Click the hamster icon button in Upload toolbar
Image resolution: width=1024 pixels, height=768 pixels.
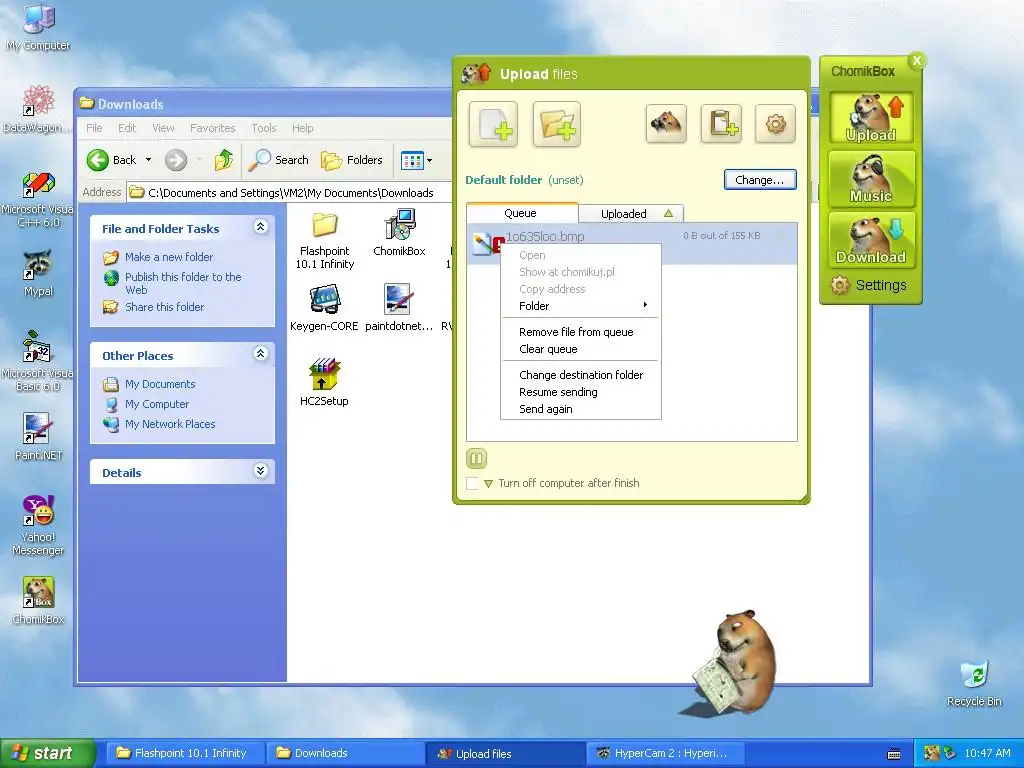(666, 123)
